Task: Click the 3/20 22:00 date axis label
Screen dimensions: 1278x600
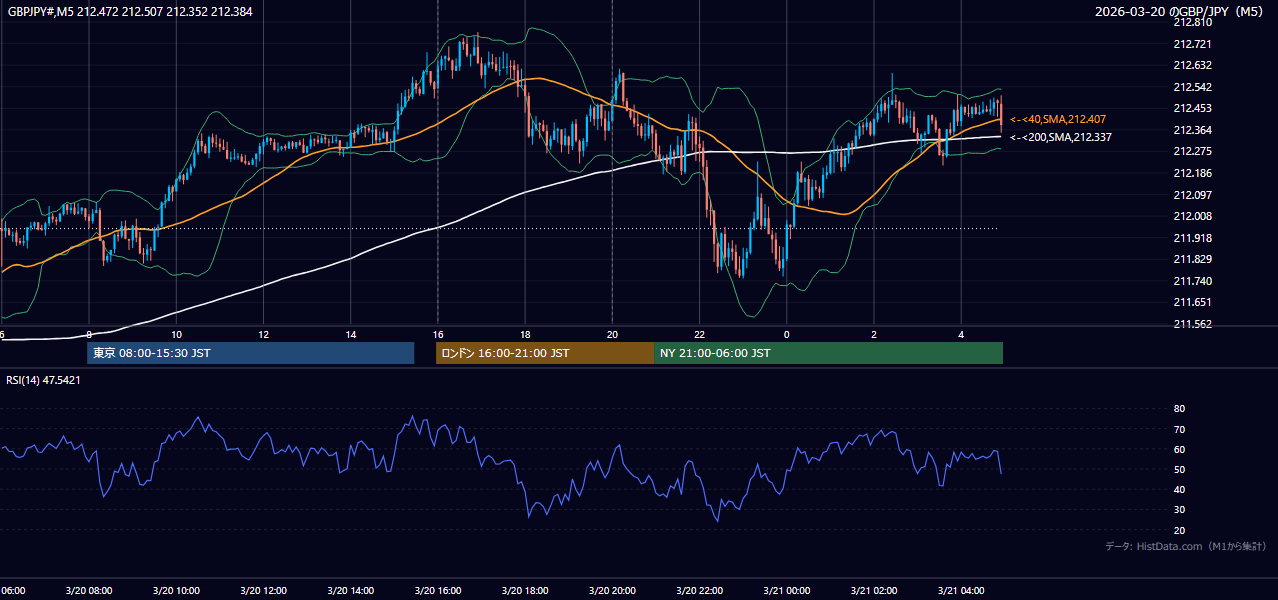Action: tap(699, 590)
